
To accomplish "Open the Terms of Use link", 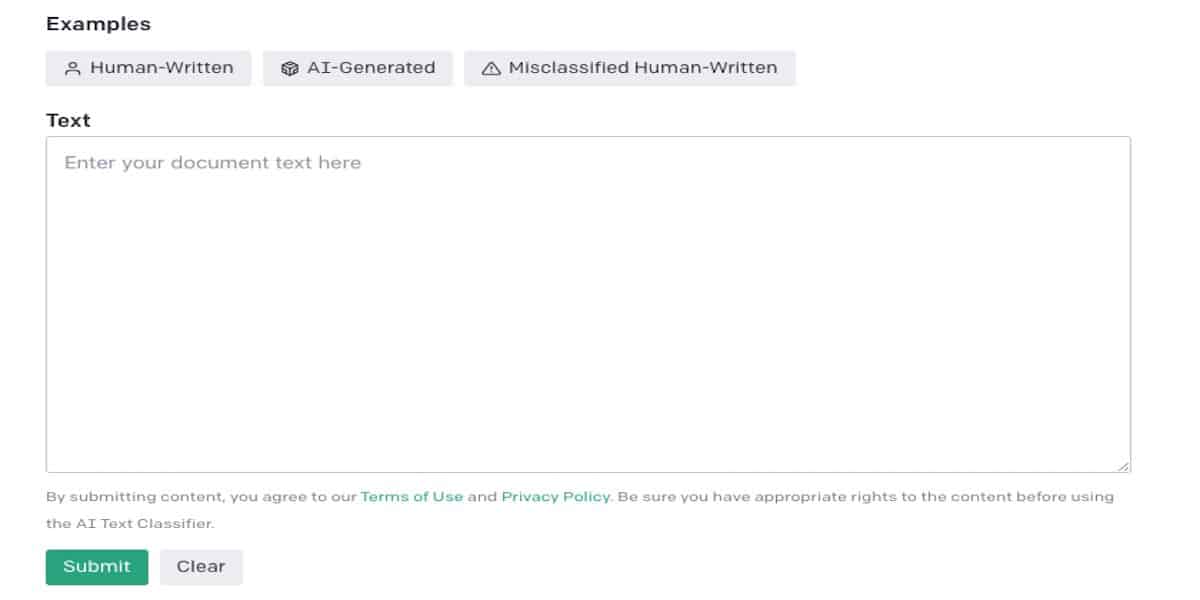I will point(412,497).
